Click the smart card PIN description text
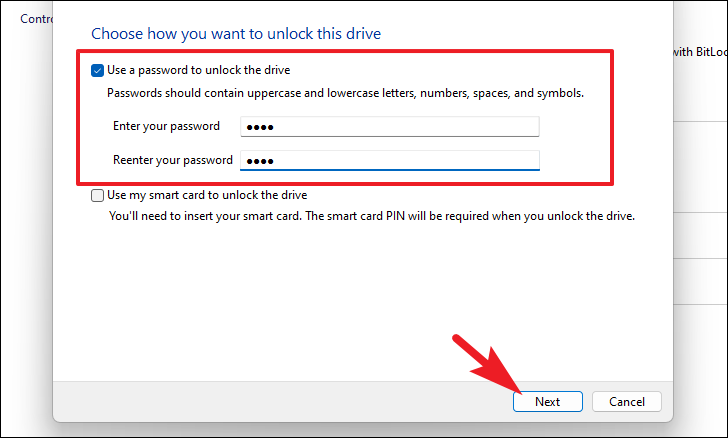The image size is (728, 438). 371,216
